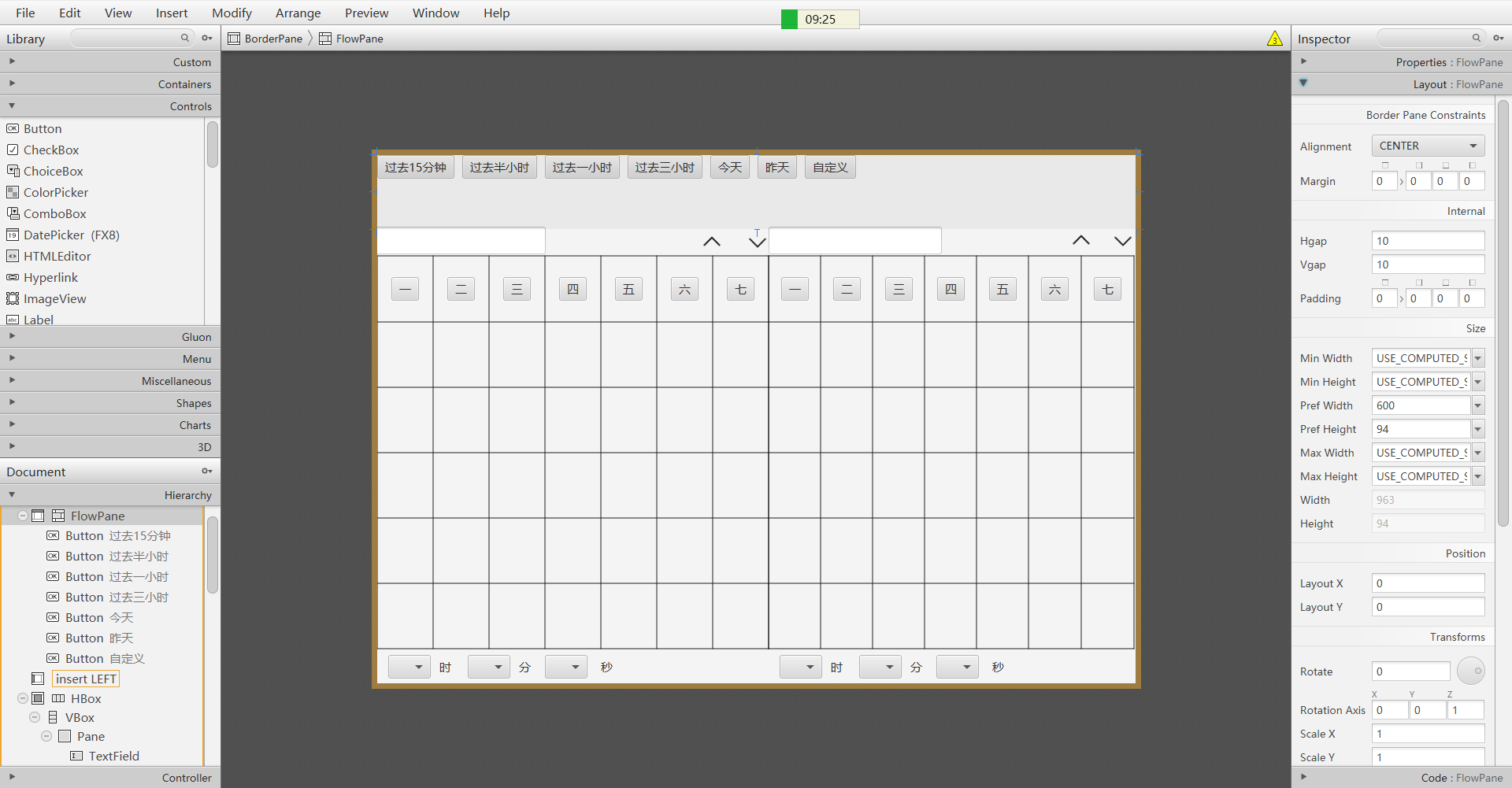Click the yellow warning triangle icon
Screen dimensions: 1512x788
[x=1275, y=39]
